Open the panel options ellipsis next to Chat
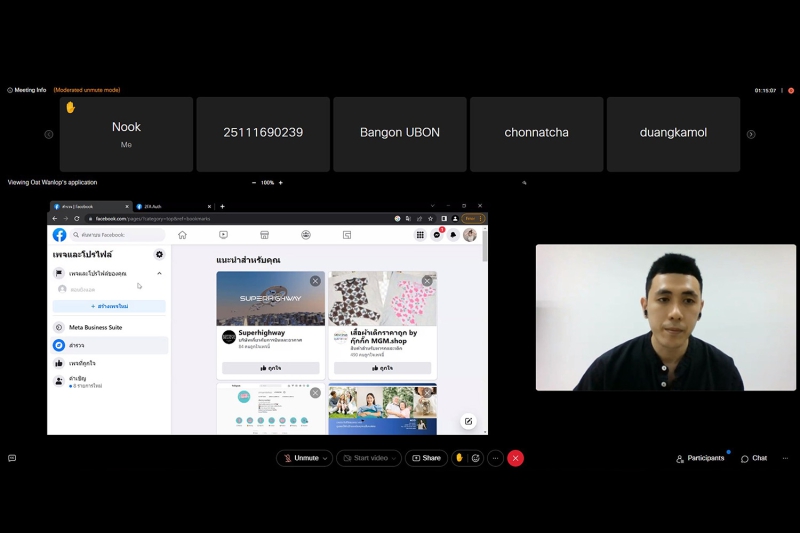The image size is (800, 533). (x=785, y=458)
